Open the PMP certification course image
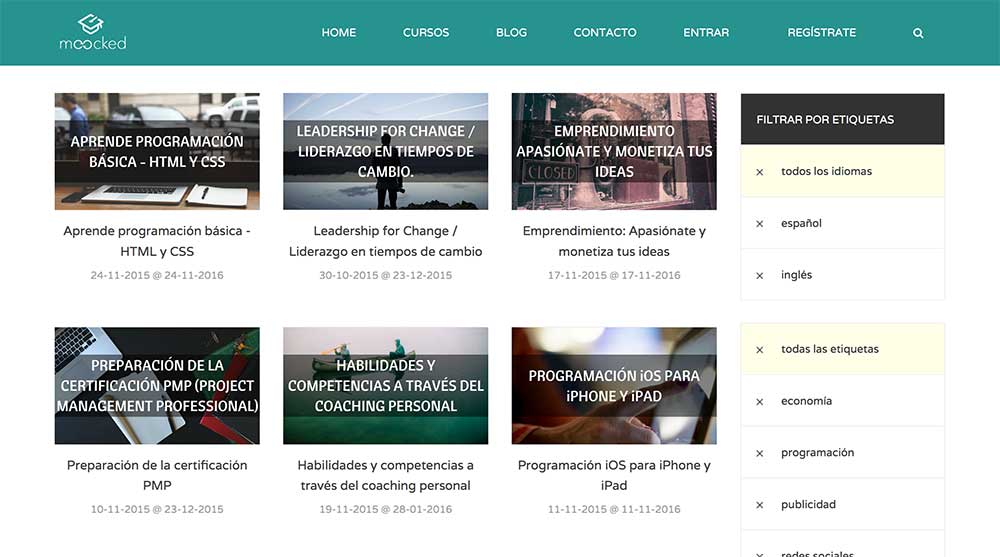 coord(157,385)
